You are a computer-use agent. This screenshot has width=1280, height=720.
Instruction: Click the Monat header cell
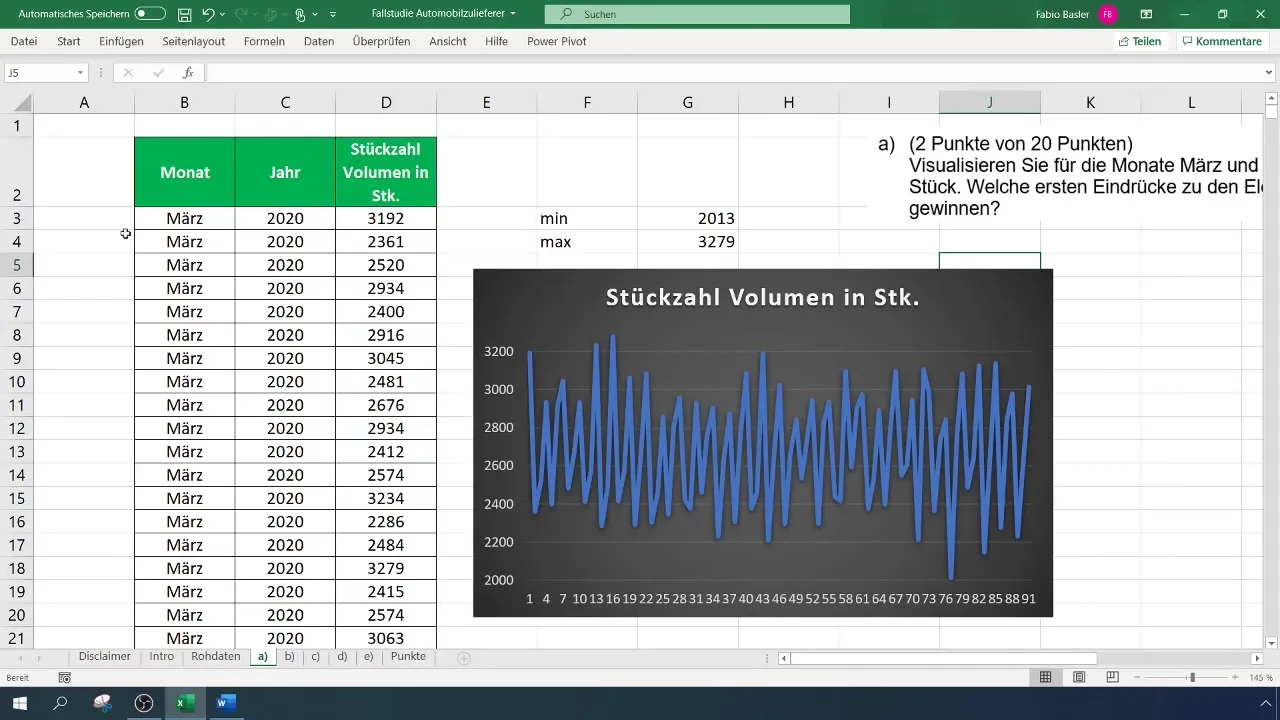tap(185, 172)
